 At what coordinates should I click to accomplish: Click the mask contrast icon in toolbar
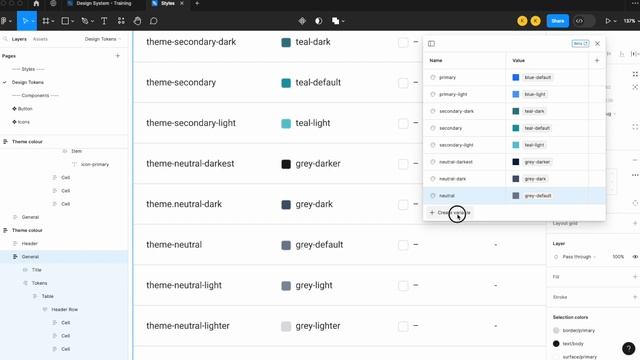tap(318, 21)
